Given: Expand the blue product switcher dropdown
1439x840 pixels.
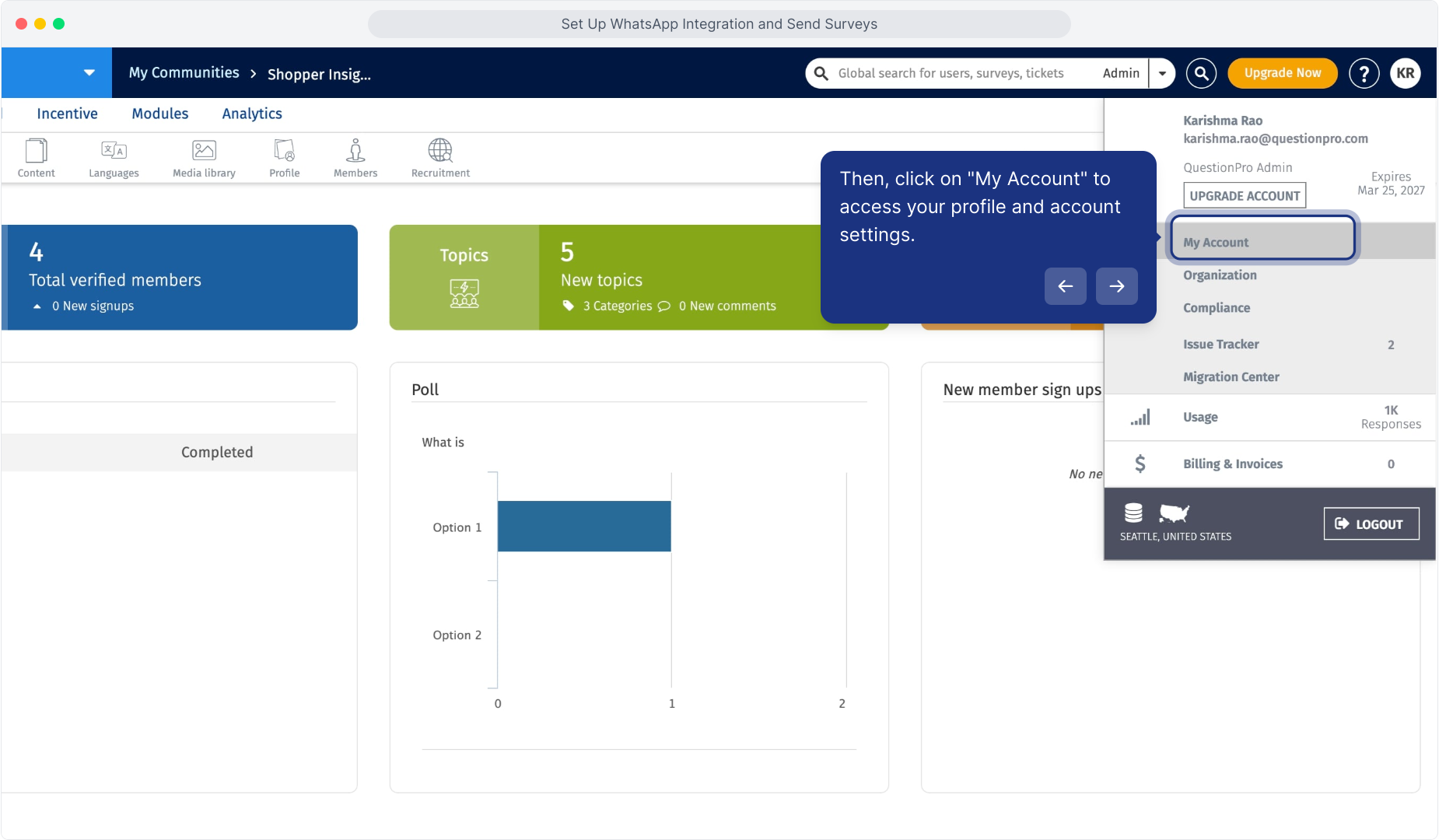Looking at the screenshot, I should [89, 72].
